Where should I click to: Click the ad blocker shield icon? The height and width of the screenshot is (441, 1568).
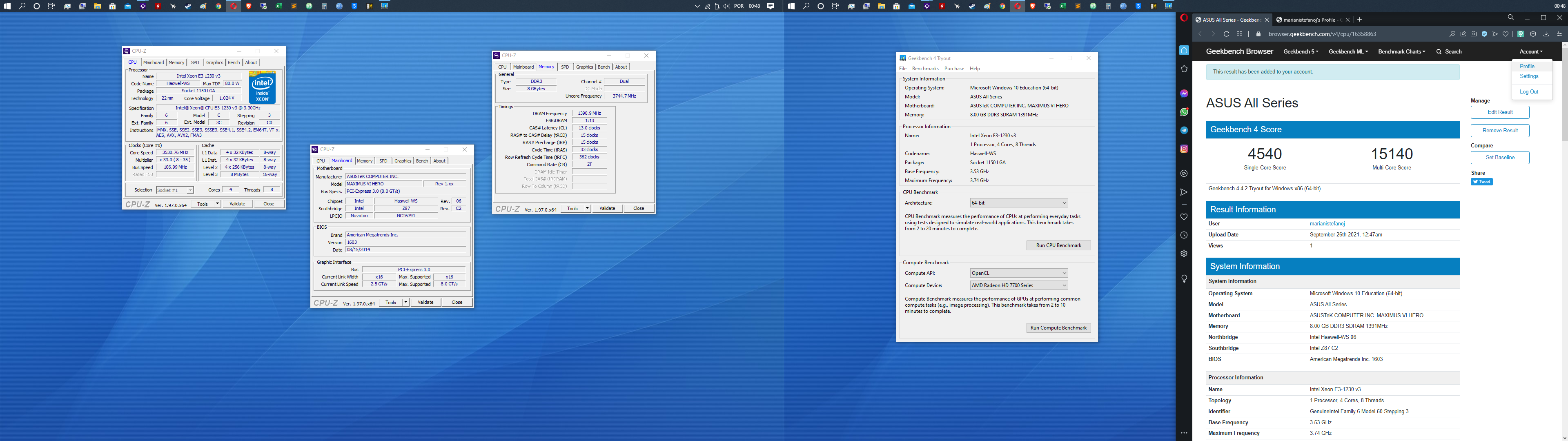[1484, 34]
